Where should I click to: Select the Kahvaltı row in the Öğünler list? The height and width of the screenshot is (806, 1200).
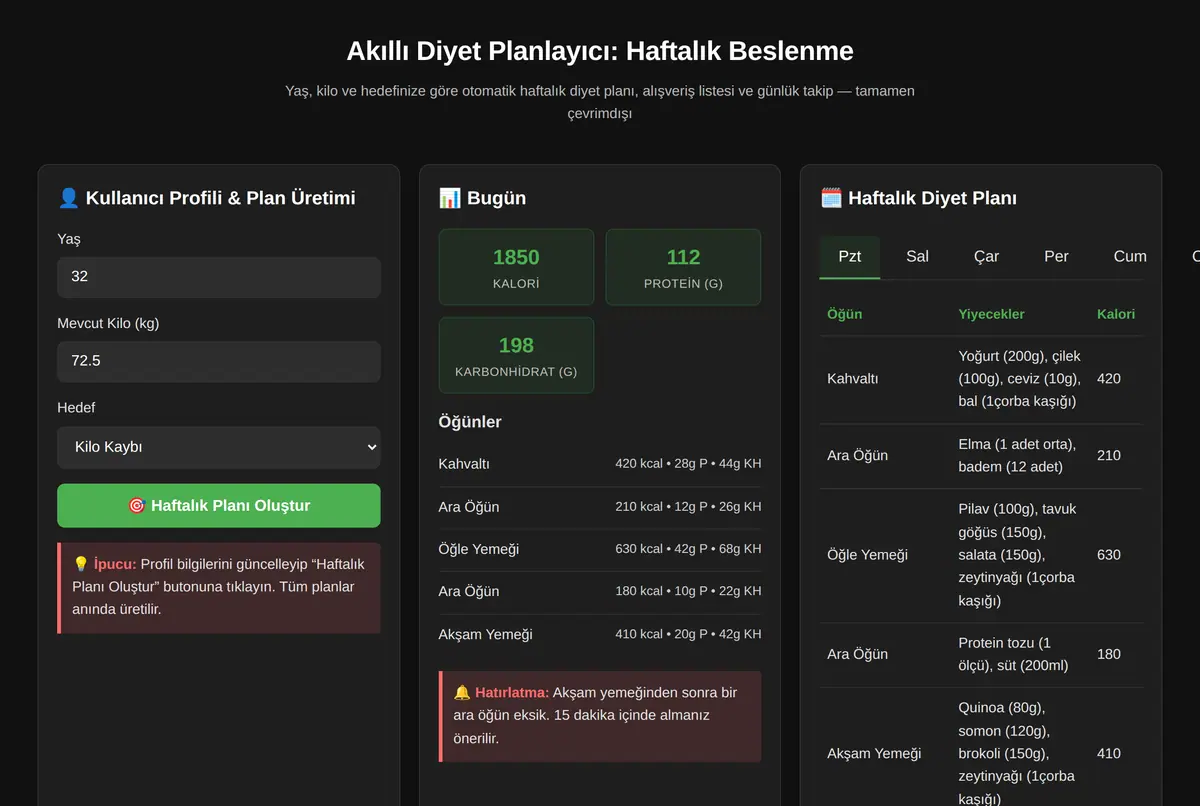(600, 464)
